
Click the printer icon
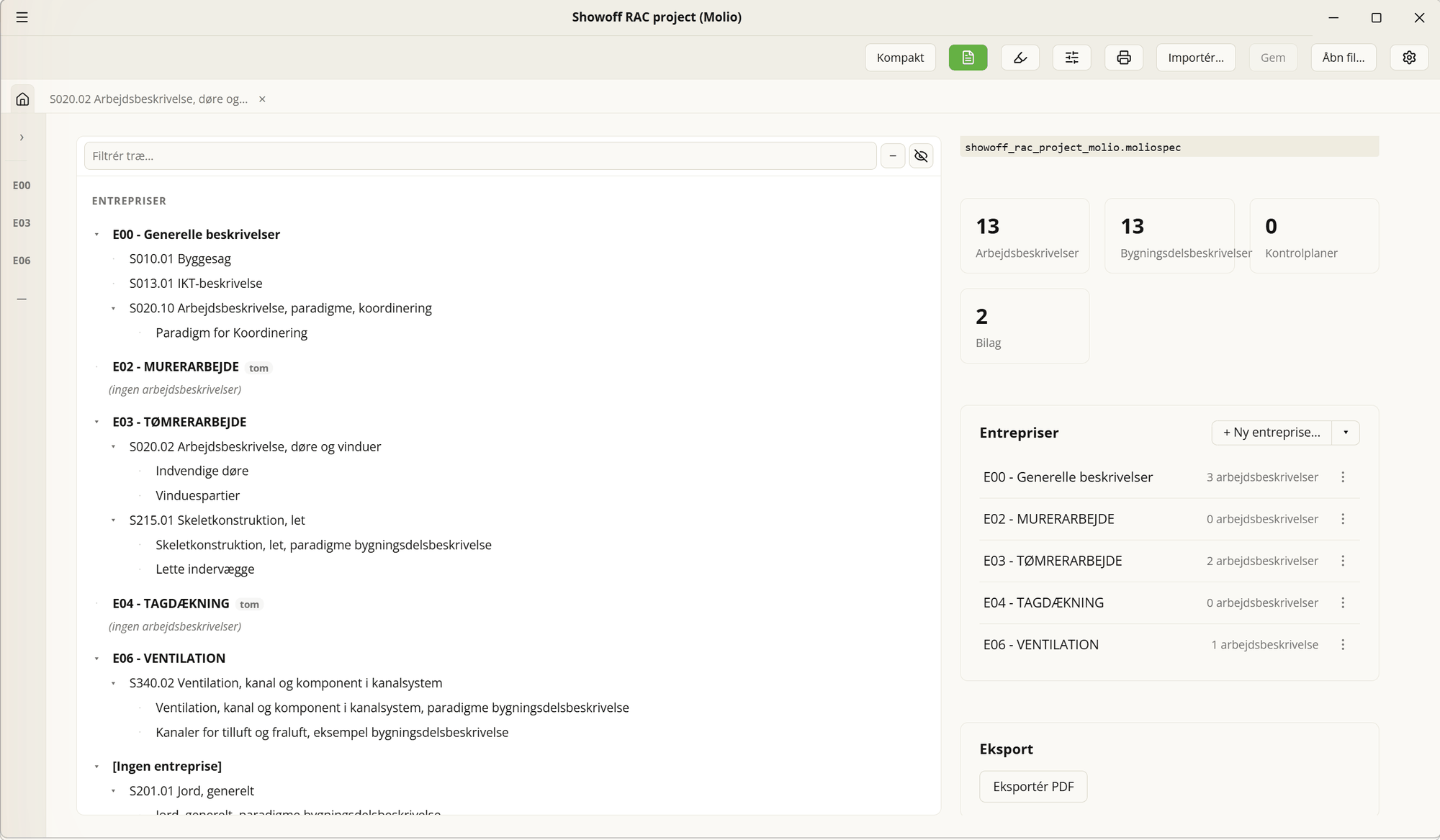(1124, 58)
